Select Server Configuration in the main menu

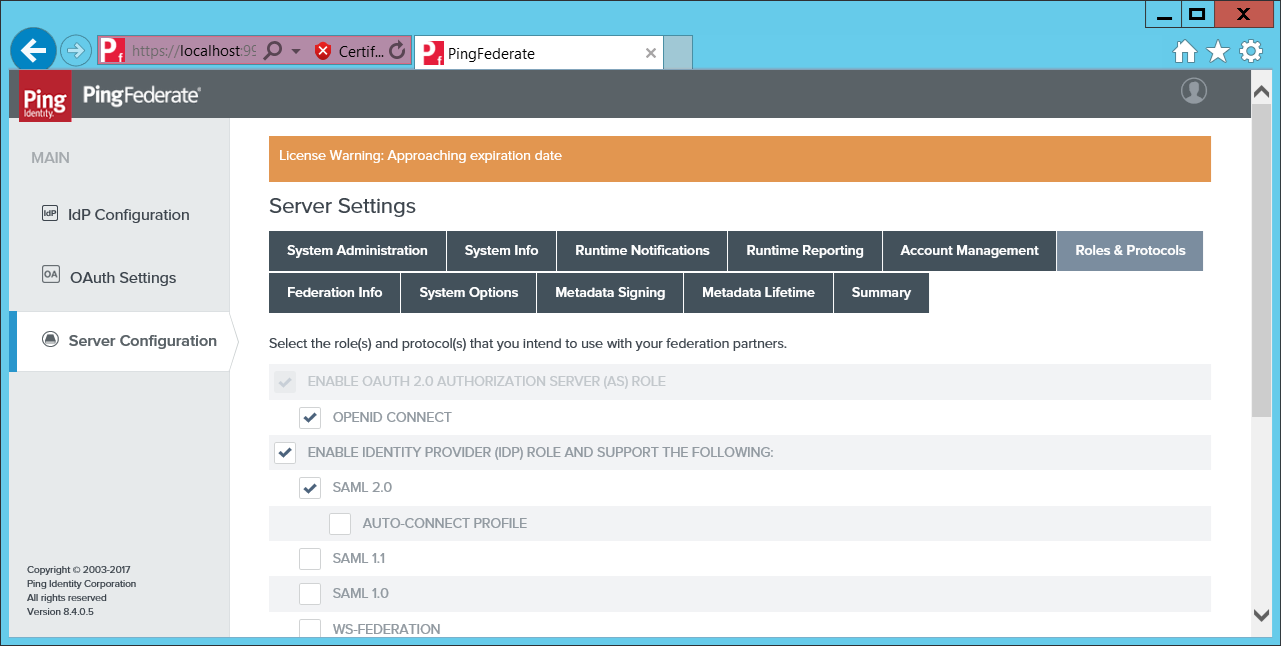point(143,341)
